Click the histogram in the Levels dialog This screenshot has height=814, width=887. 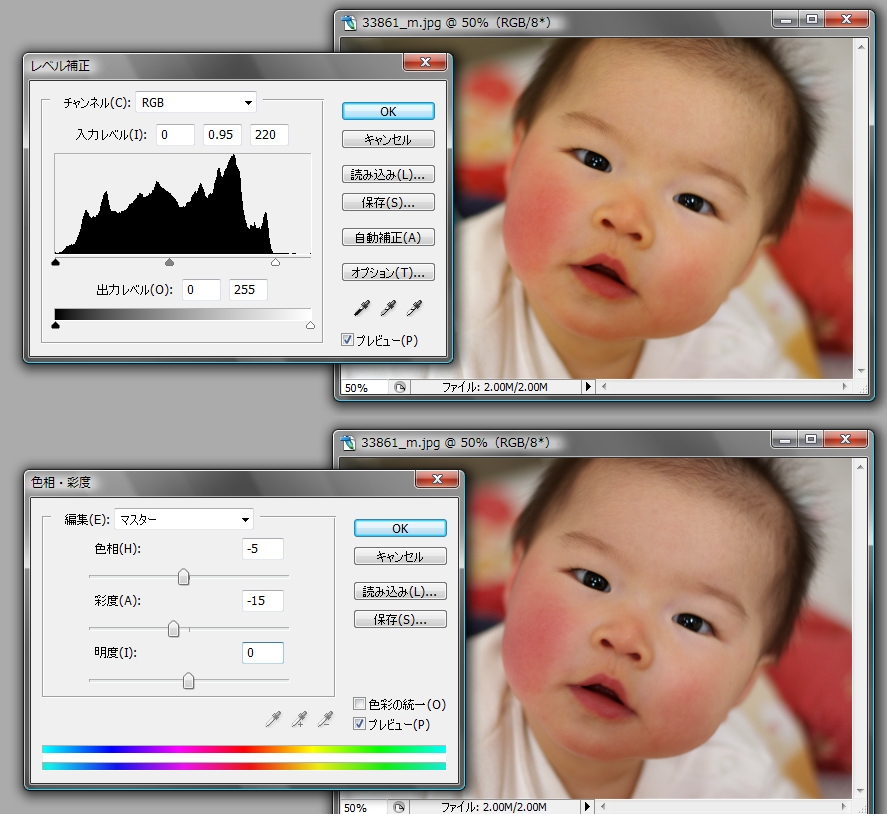(x=183, y=205)
